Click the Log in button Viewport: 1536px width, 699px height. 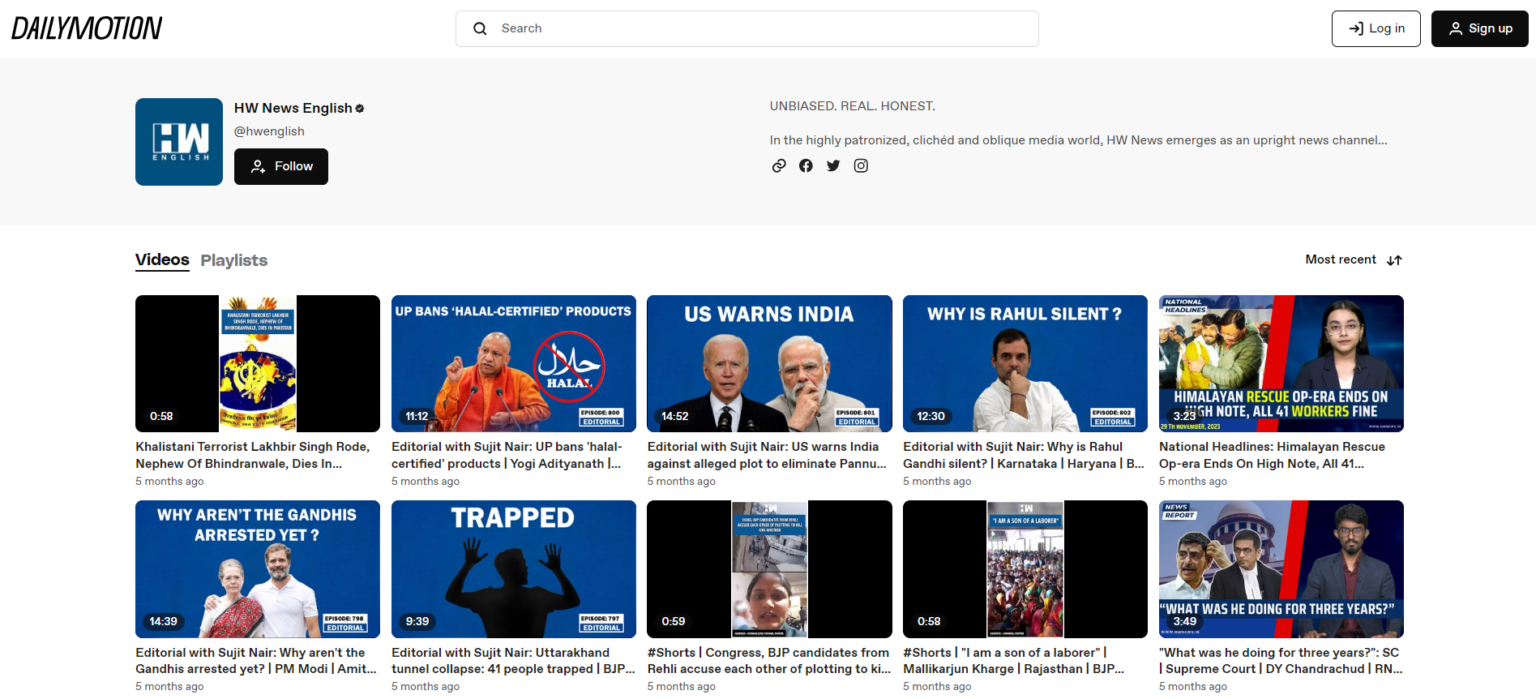tap(1376, 28)
